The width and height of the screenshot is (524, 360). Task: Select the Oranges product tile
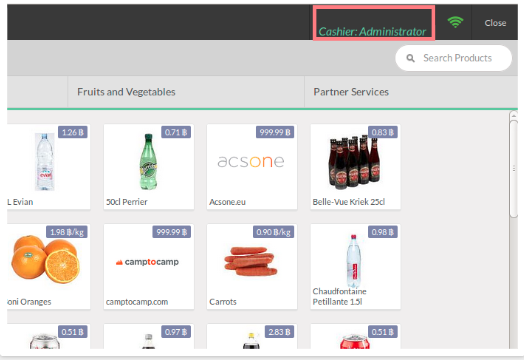pos(48,267)
